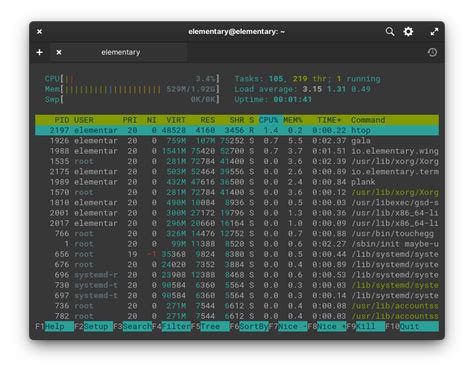Sort by the PRI column header
Viewport: 474px width, 377px height.
pyautogui.click(x=130, y=120)
